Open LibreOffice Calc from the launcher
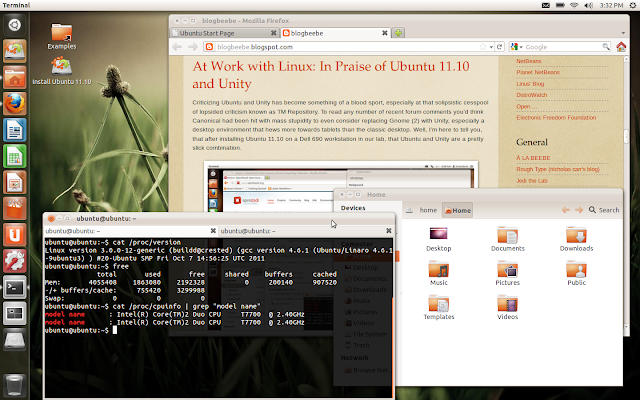Screen dimensions: 640x400 (x=15, y=156)
